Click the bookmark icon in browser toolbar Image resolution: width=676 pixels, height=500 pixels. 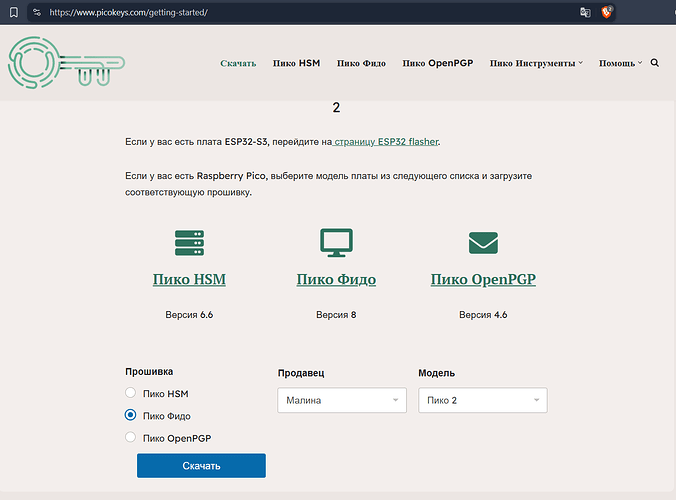(14, 12)
